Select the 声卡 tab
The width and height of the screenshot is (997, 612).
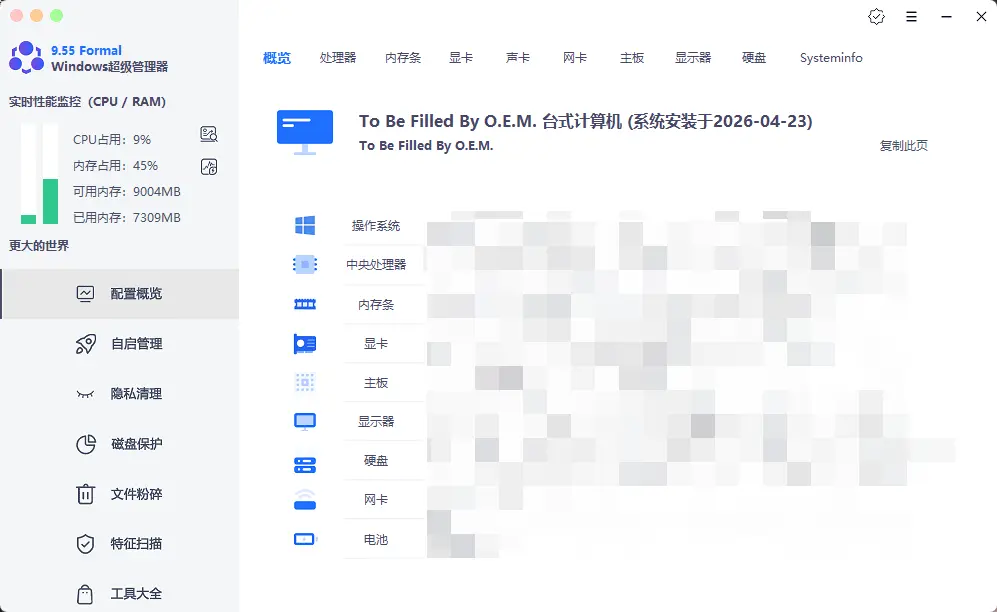pyautogui.click(x=518, y=58)
